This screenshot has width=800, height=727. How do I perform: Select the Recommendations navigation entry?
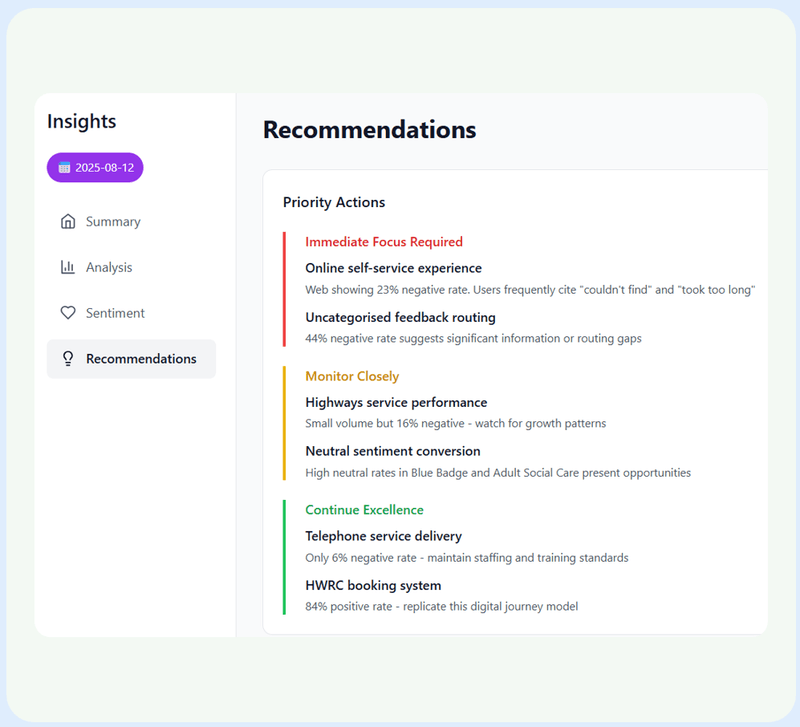(144, 359)
